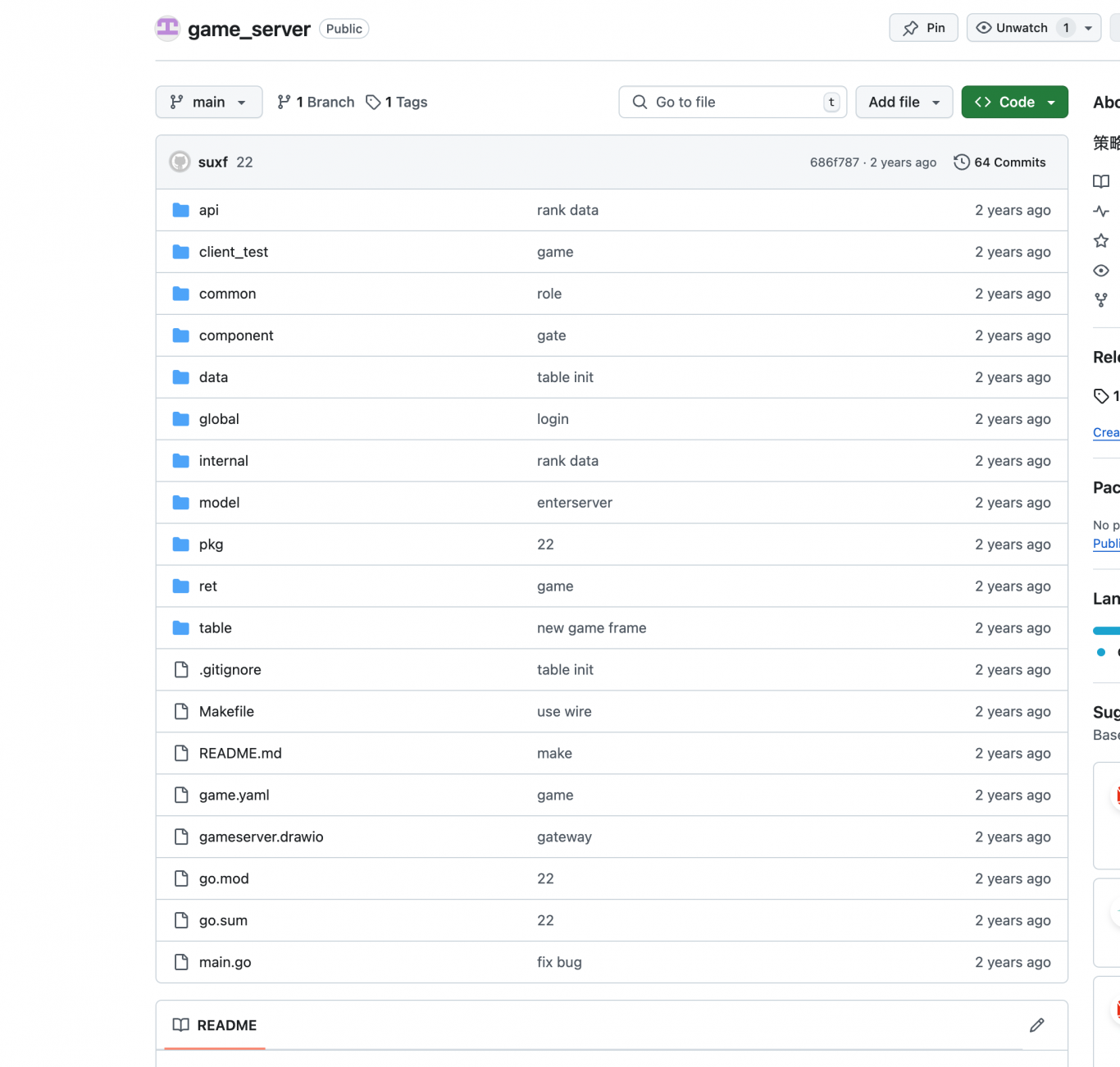1120x1067 pixels.
Task: Open the 'new game frame' commit message
Action: pyautogui.click(x=592, y=628)
